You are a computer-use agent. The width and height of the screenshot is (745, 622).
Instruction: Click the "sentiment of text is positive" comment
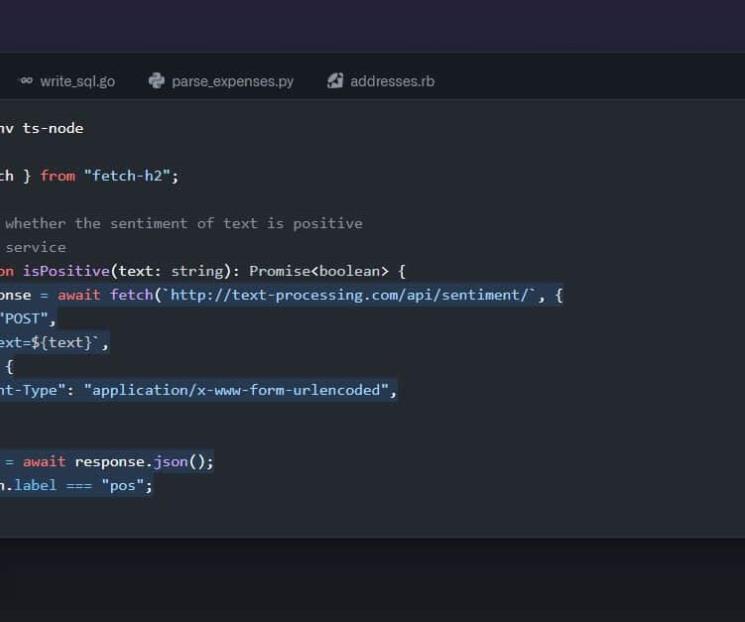(x=236, y=223)
